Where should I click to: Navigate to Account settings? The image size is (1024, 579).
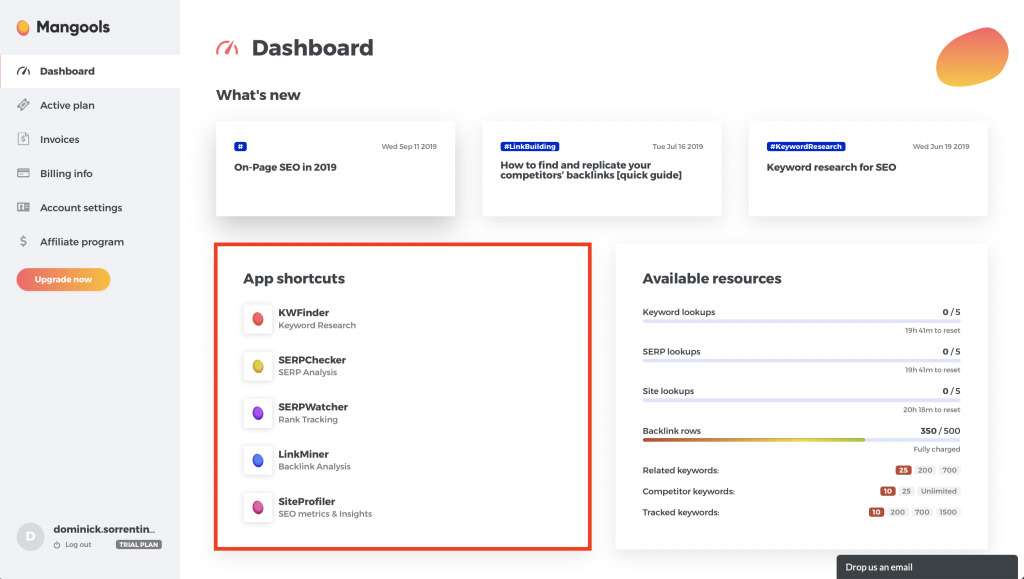(x=81, y=208)
